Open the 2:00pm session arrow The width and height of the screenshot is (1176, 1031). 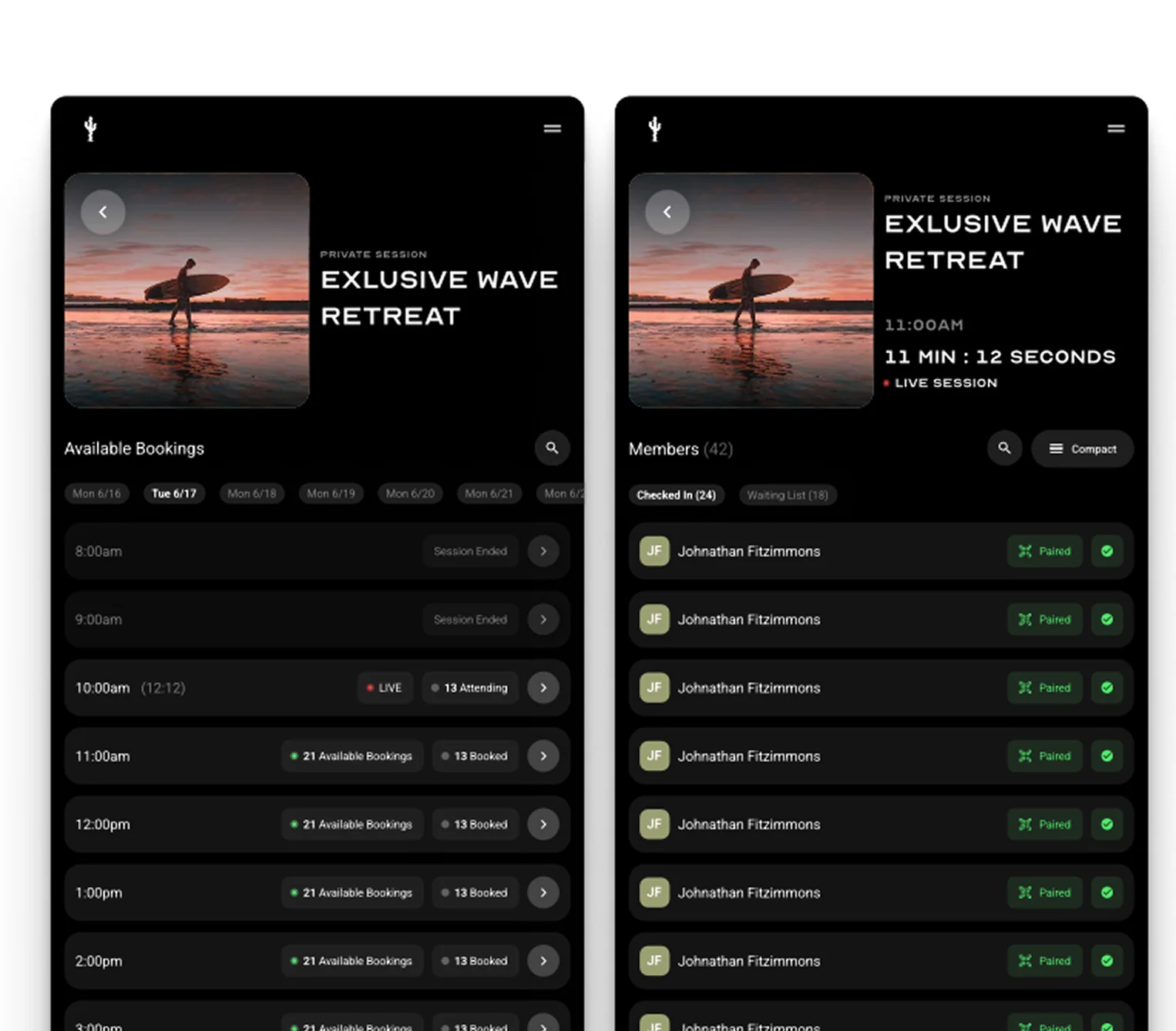(543, 961)
